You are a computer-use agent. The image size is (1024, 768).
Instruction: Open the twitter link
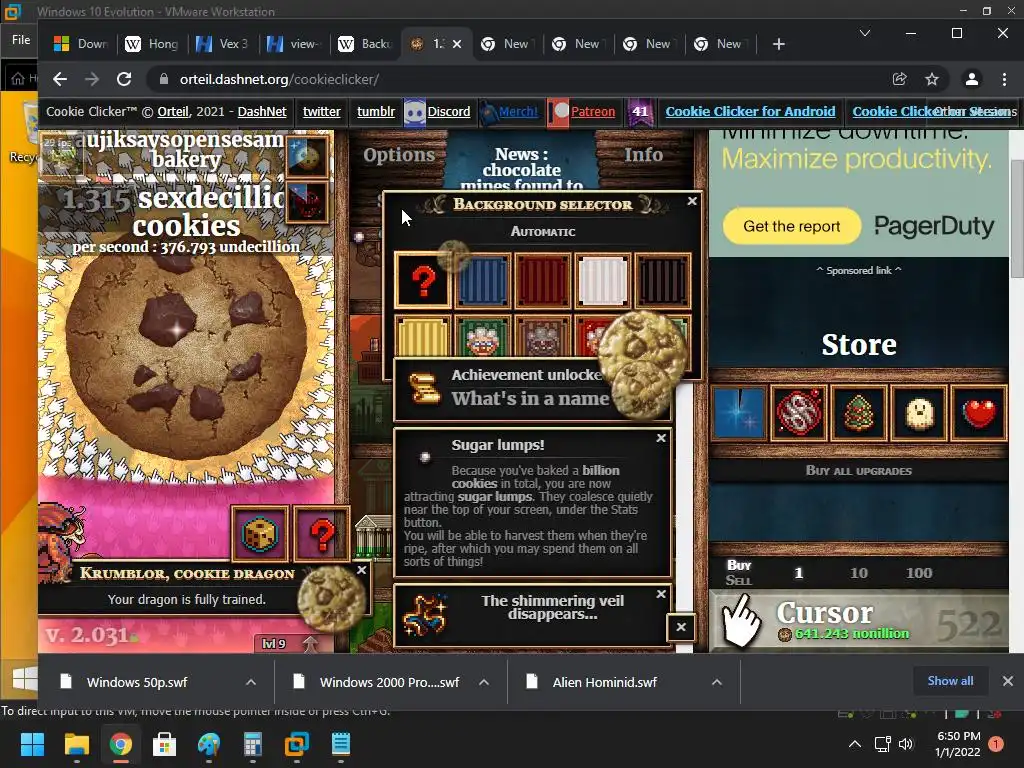click(321, 112)
